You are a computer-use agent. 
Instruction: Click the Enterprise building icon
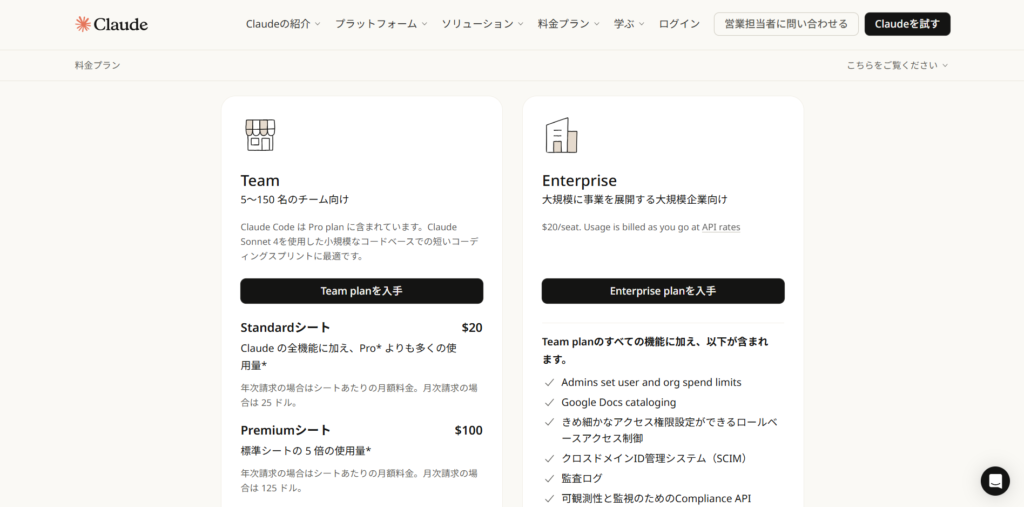point(561,135)
